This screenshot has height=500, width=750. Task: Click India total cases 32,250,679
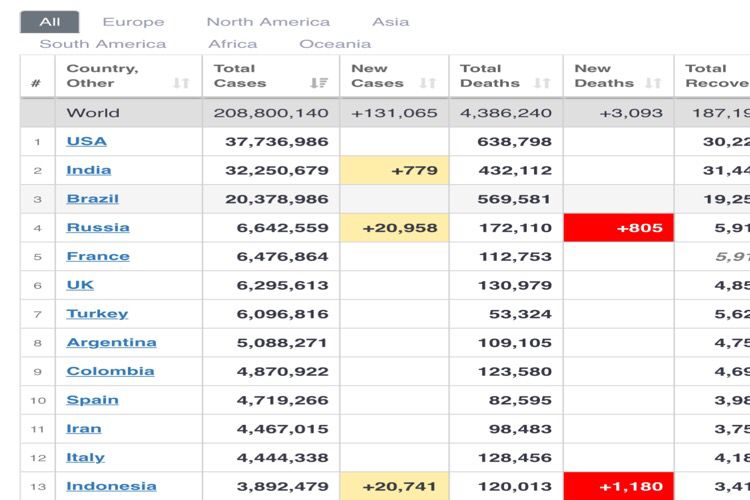click(277, 170)
